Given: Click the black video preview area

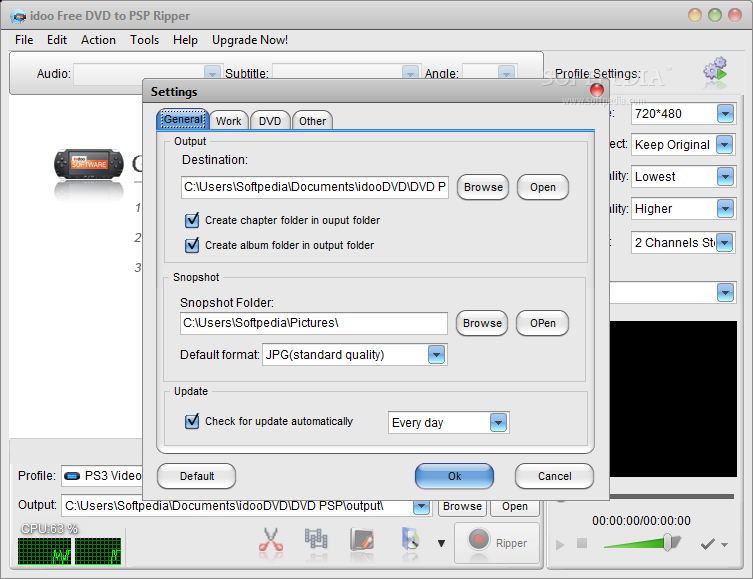Looking at the screenshot, I should (x=673, y=399).
